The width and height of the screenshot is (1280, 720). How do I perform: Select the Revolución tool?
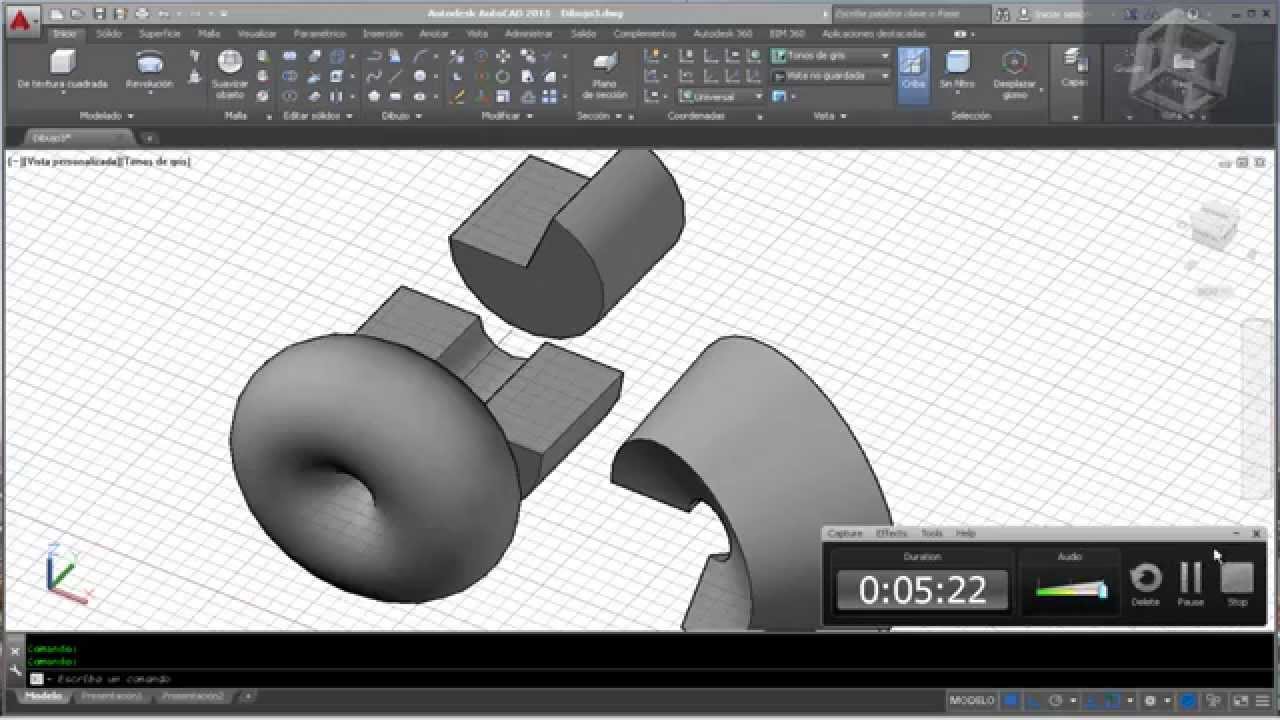coord(150,70)
